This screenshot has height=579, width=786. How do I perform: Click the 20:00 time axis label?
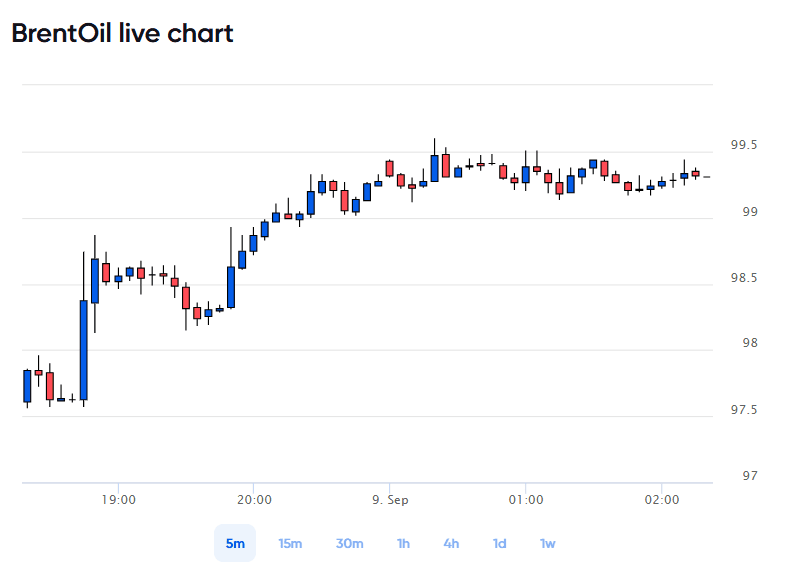point(254,500)
